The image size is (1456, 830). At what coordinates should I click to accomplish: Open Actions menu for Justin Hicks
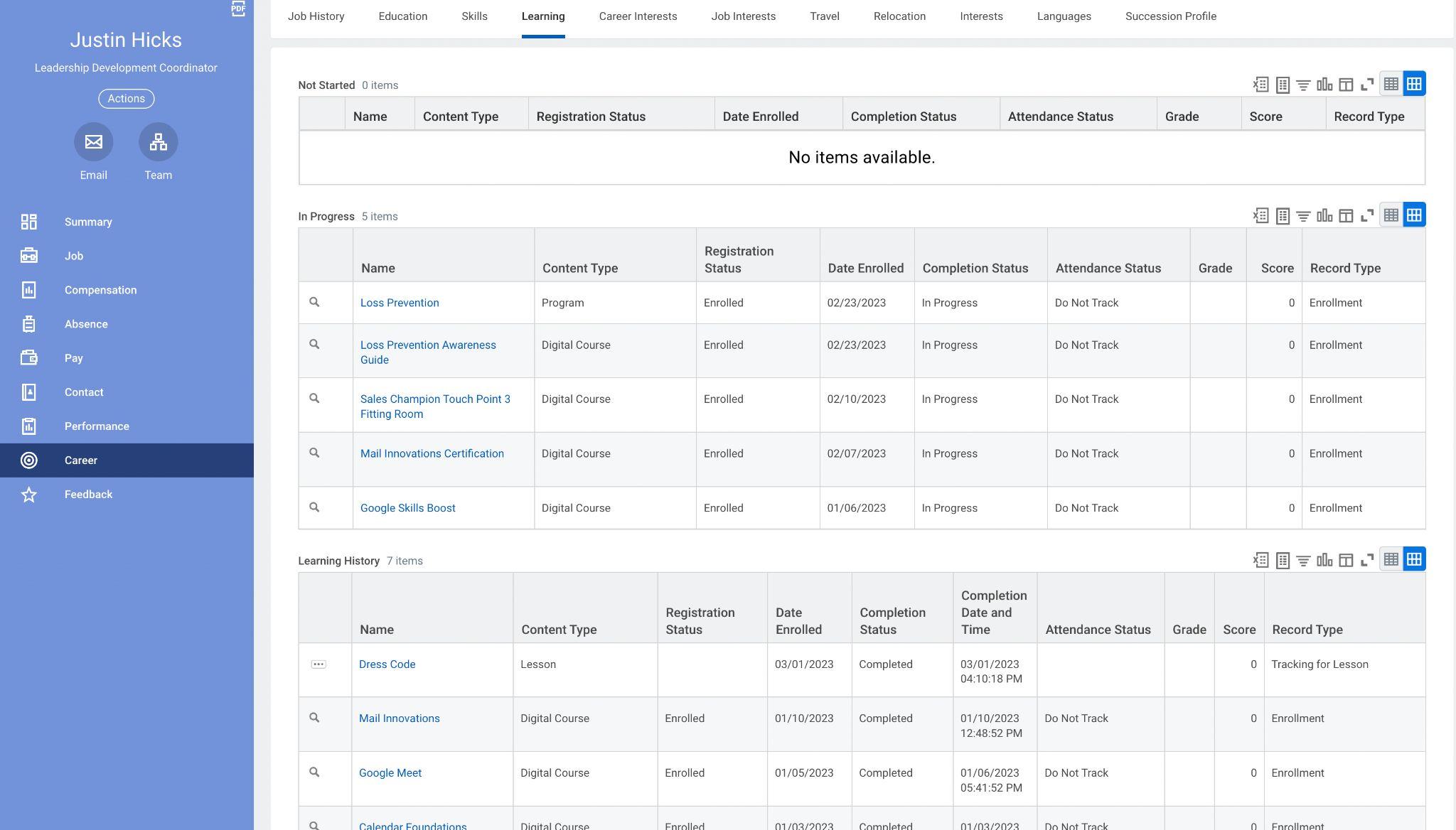tap(126, 99)
